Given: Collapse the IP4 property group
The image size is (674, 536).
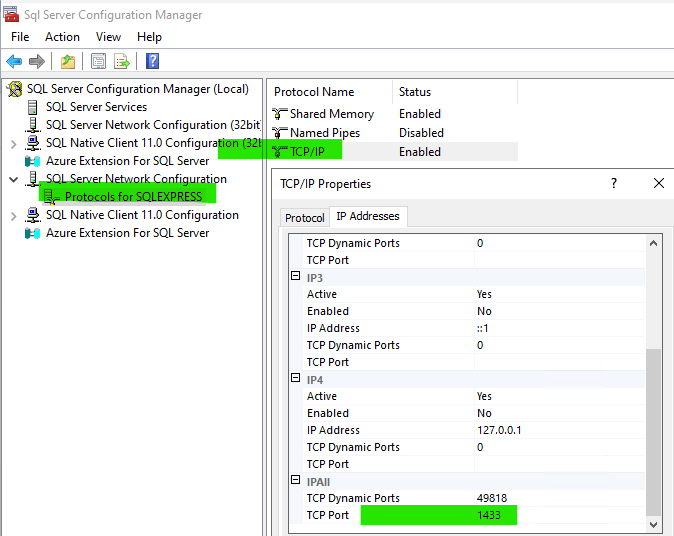Looking at the screenshot, I should (295, 378).
